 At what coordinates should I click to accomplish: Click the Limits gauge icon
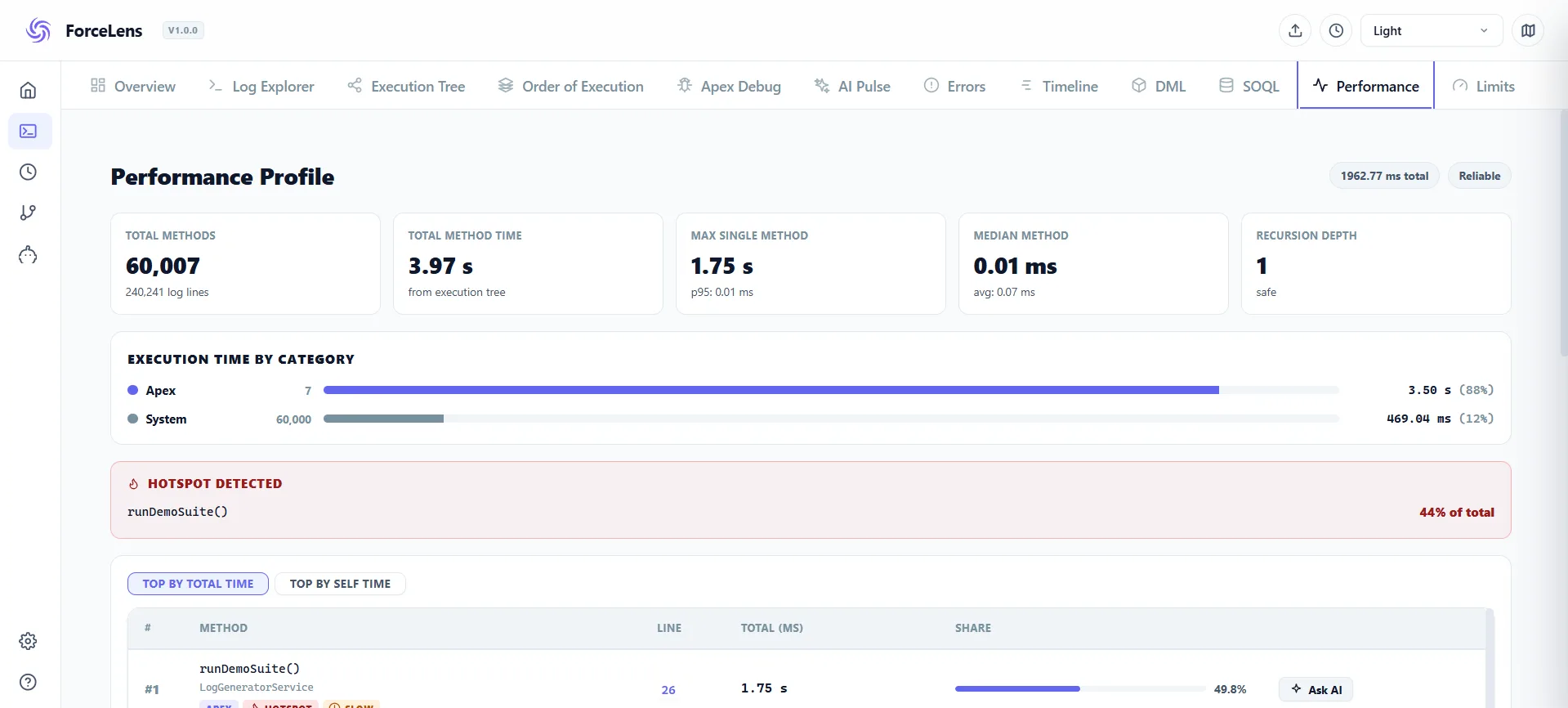[x=1460, y=85]
